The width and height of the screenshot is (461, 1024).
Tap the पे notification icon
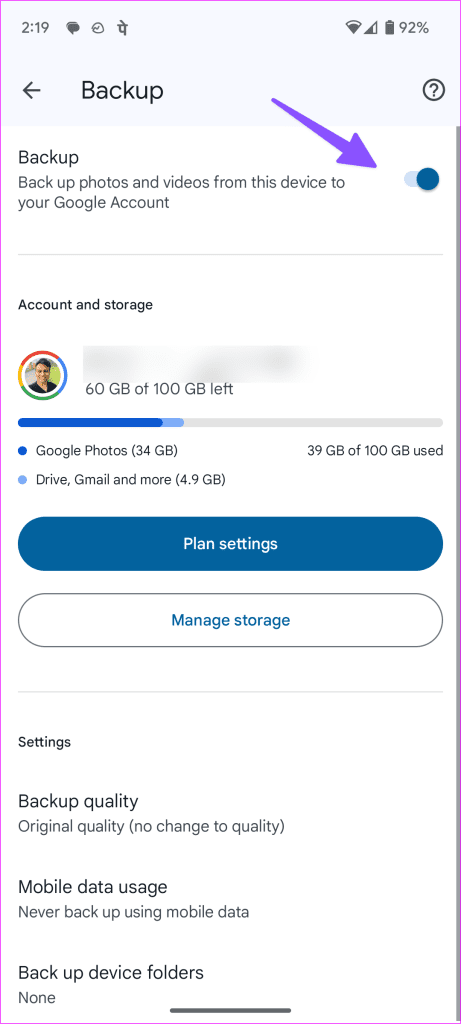[122, 28]
